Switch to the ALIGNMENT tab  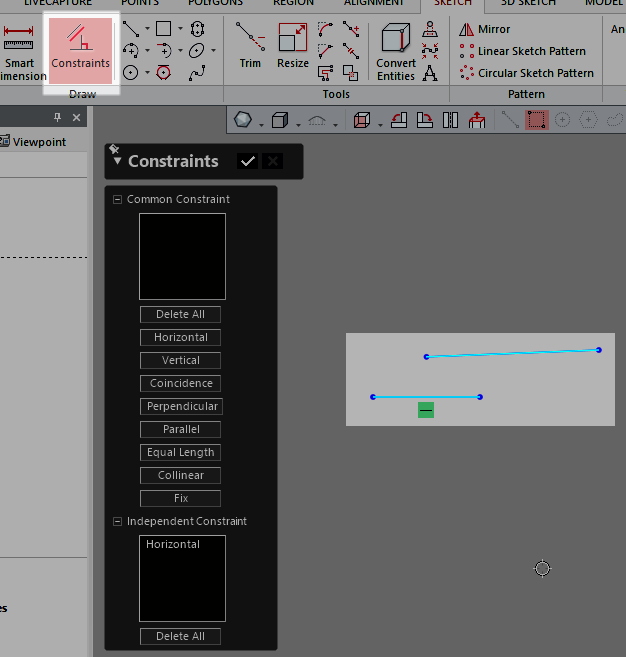pyautogui.click(x=373, y=3)
